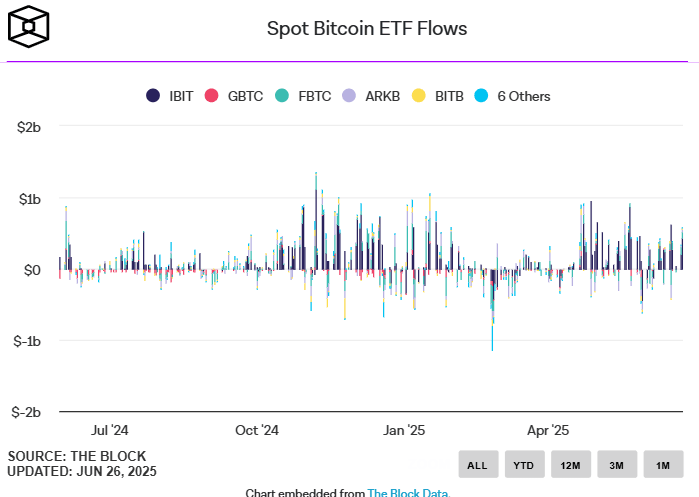Toggle the GBTC series label
This screenshot has height=497, width=699.
[x=245, y=96]
